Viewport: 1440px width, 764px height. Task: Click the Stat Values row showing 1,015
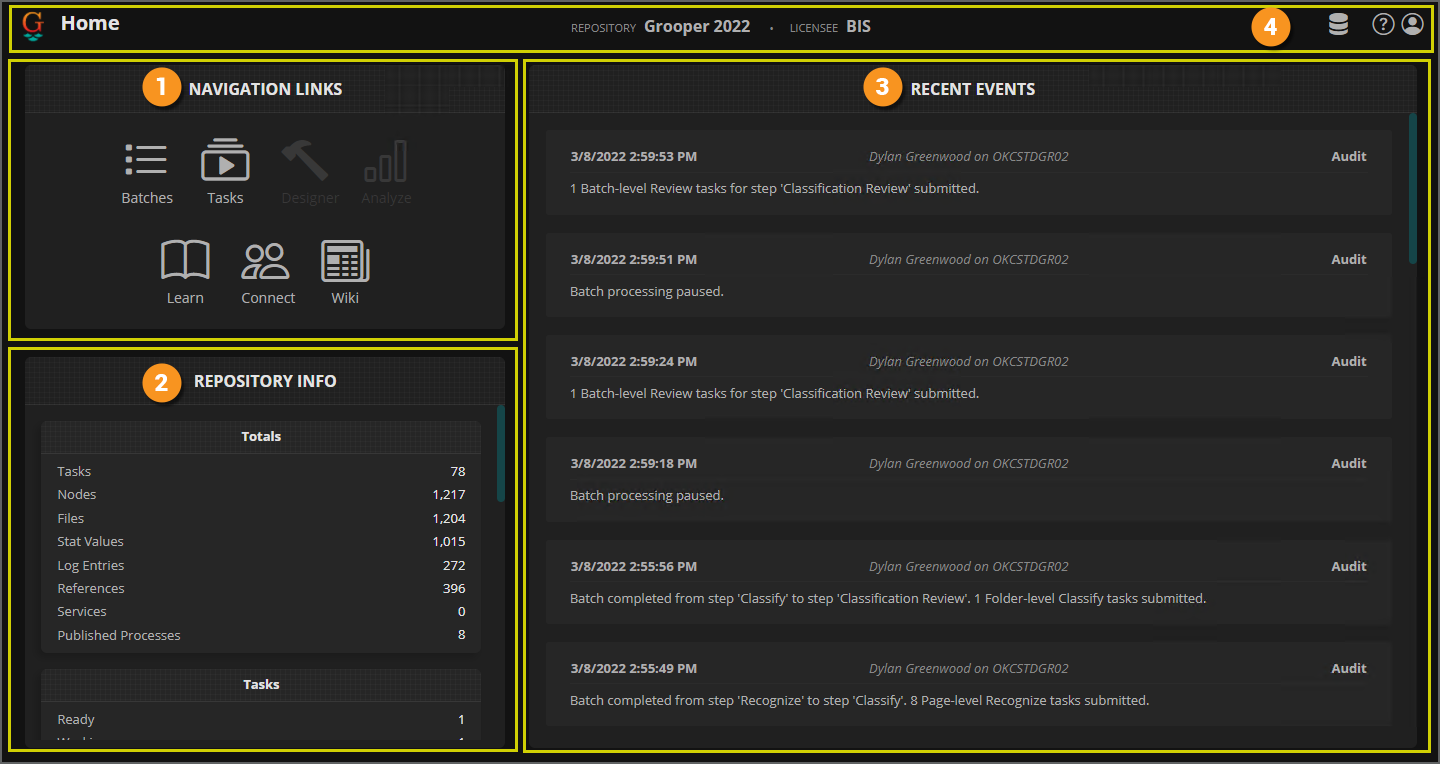(261, 542)
